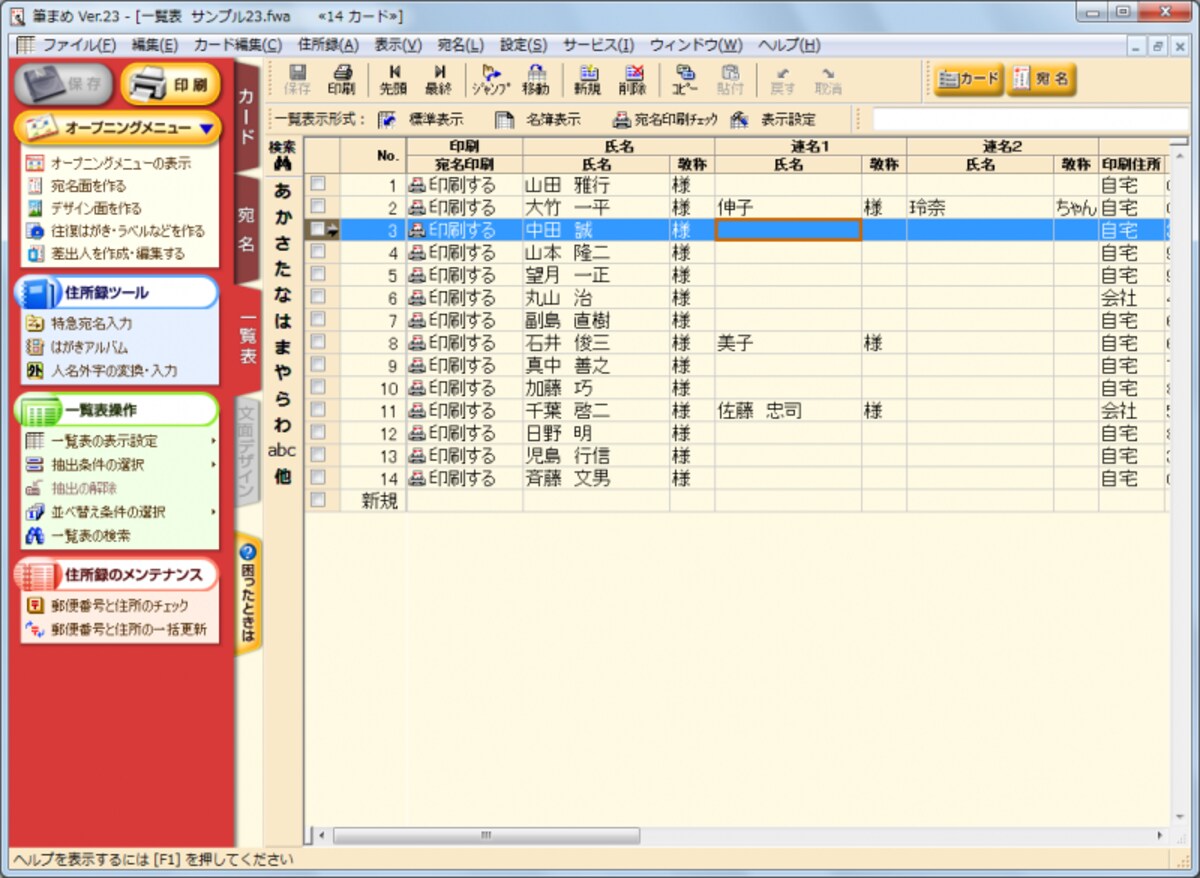This screenshot has width=1200, height=878.
Task: Click the large 保存 button in sidebar
Action: 64,84
